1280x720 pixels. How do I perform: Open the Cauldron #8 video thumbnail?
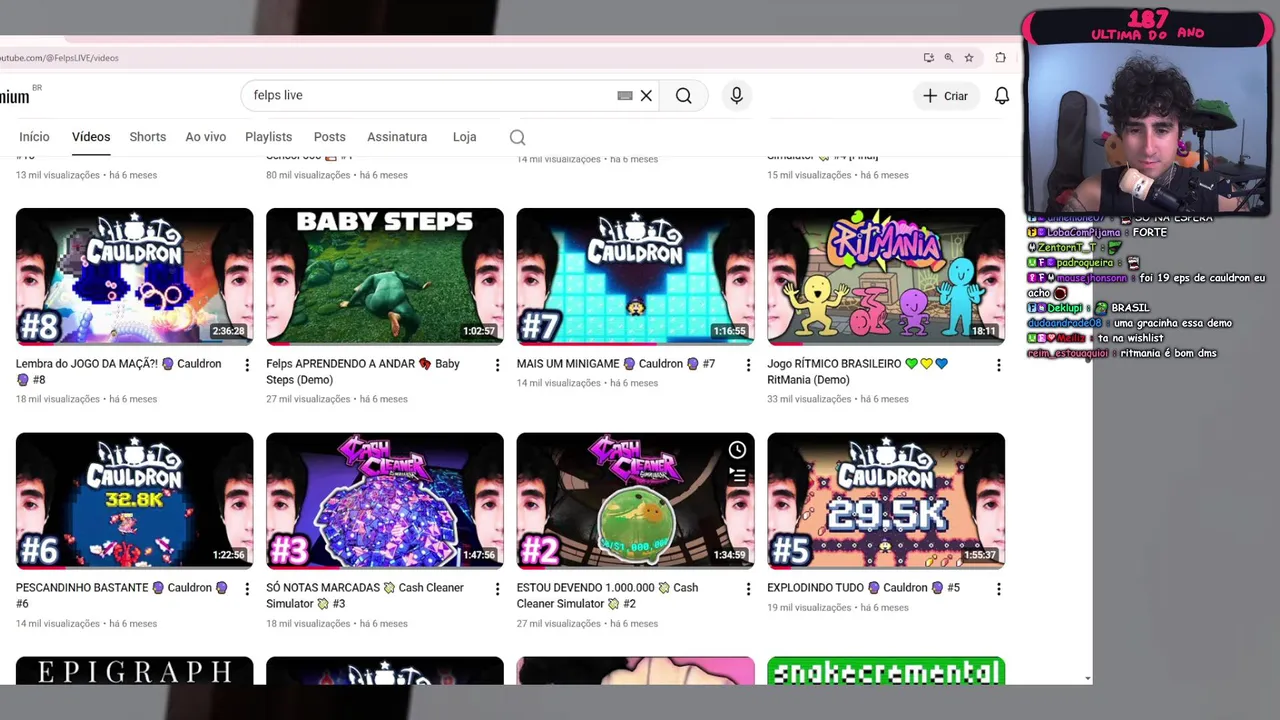(x=135, y=276)
